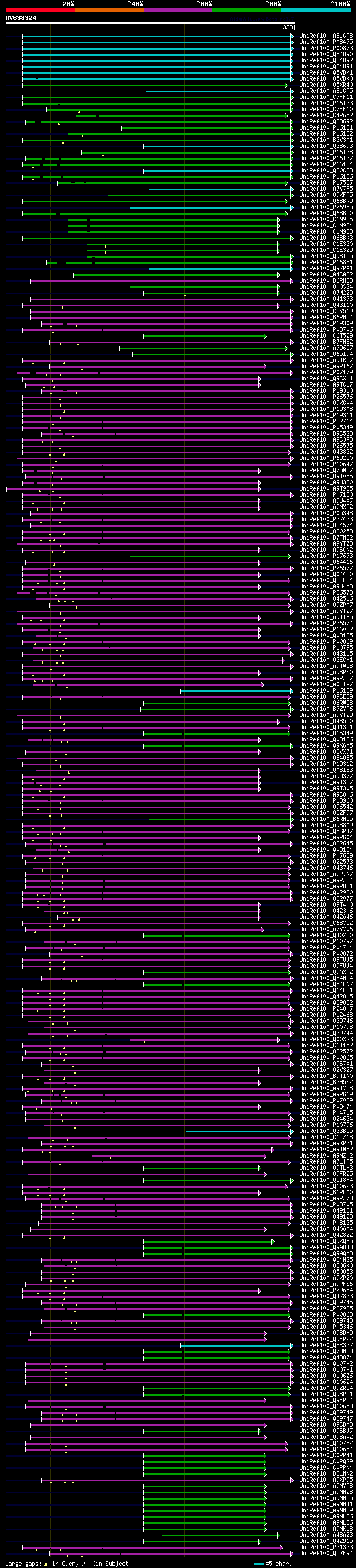Select the UniRef100_P19312 label

(326, 764)
